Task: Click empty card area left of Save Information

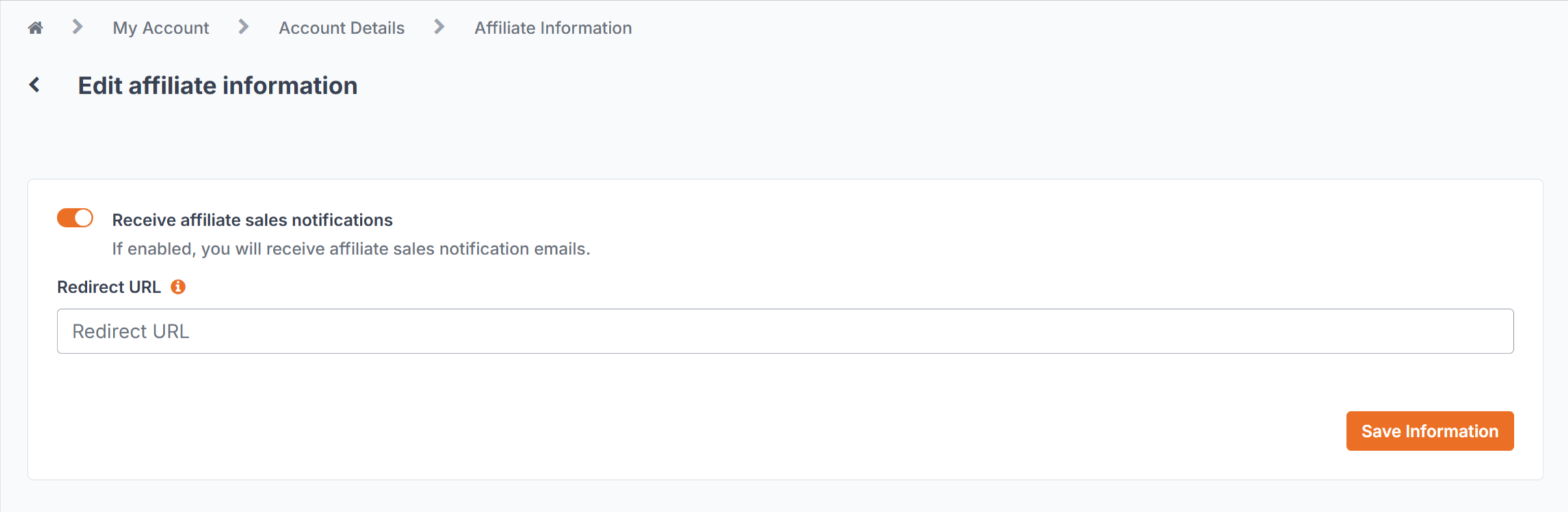Action: [x=684, y=431]
